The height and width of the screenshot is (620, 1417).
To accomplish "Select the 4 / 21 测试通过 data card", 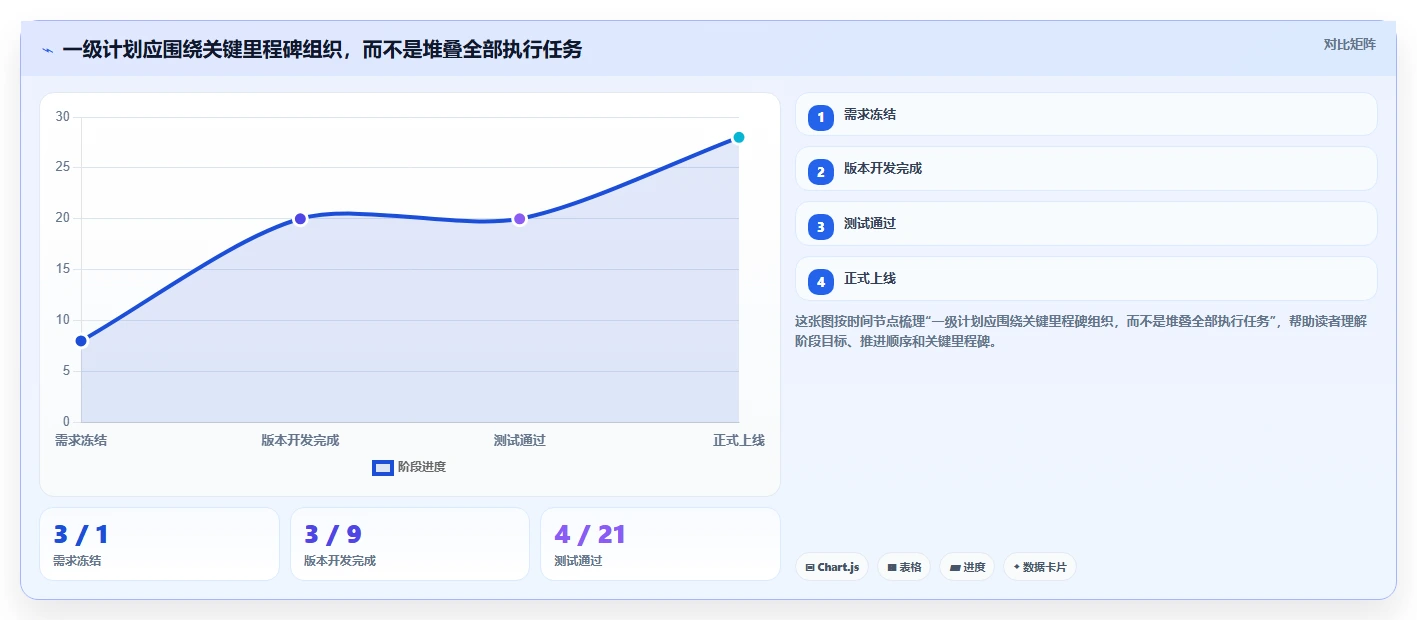I will click(660, 544).
